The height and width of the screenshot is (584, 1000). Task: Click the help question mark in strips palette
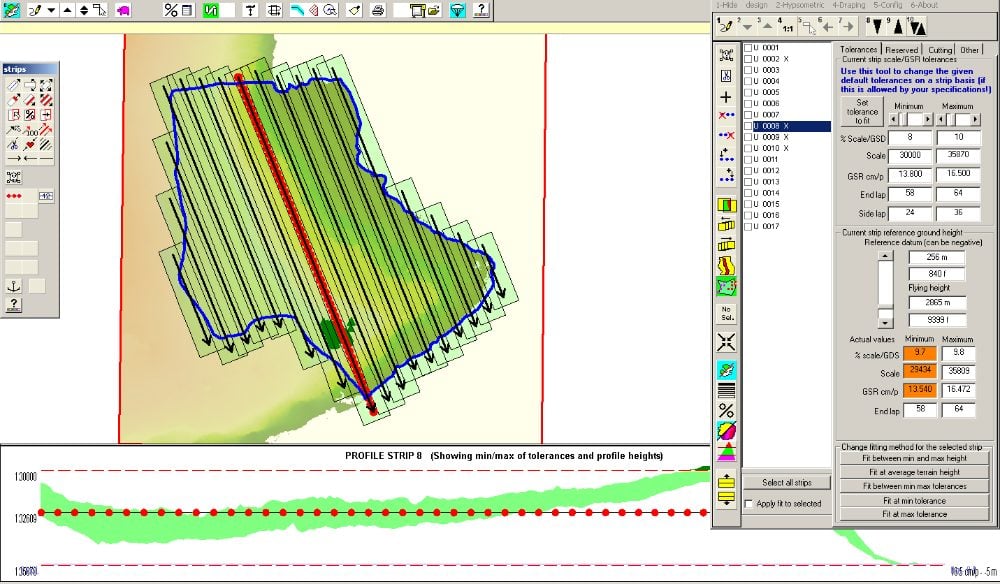[13, 305]
